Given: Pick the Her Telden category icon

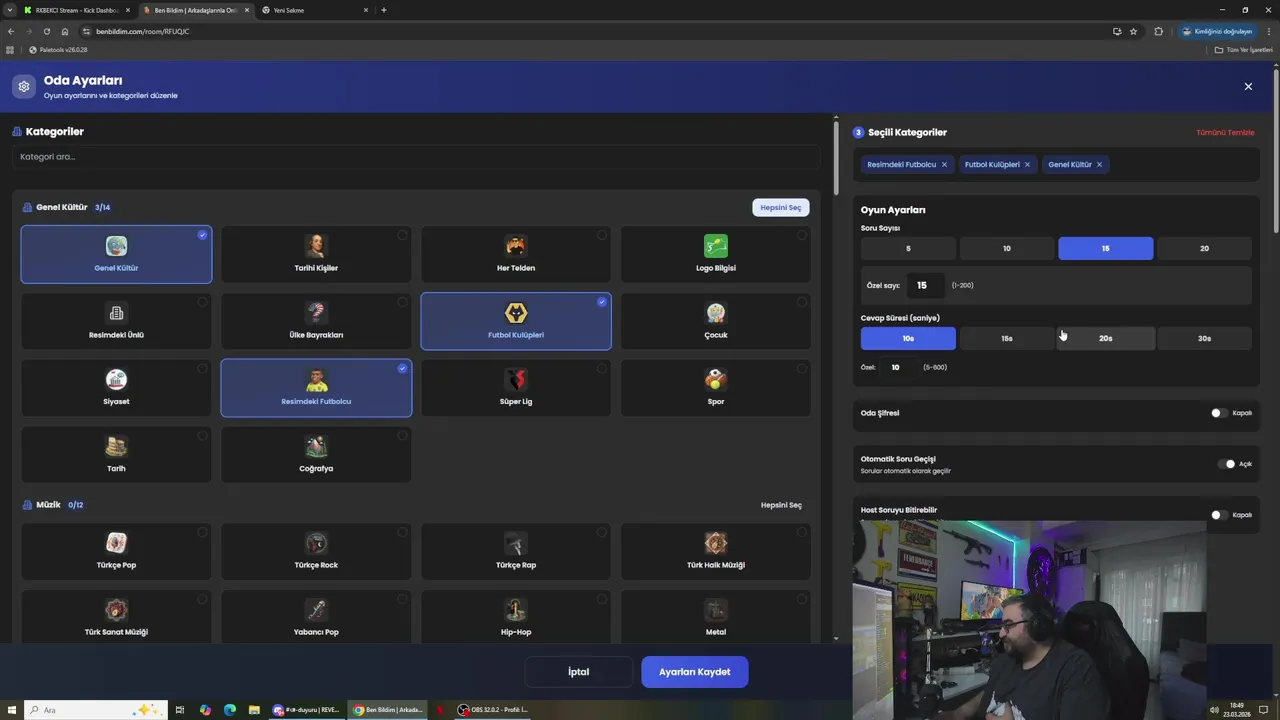Looking at the screenshot, I should click(516, 246).
